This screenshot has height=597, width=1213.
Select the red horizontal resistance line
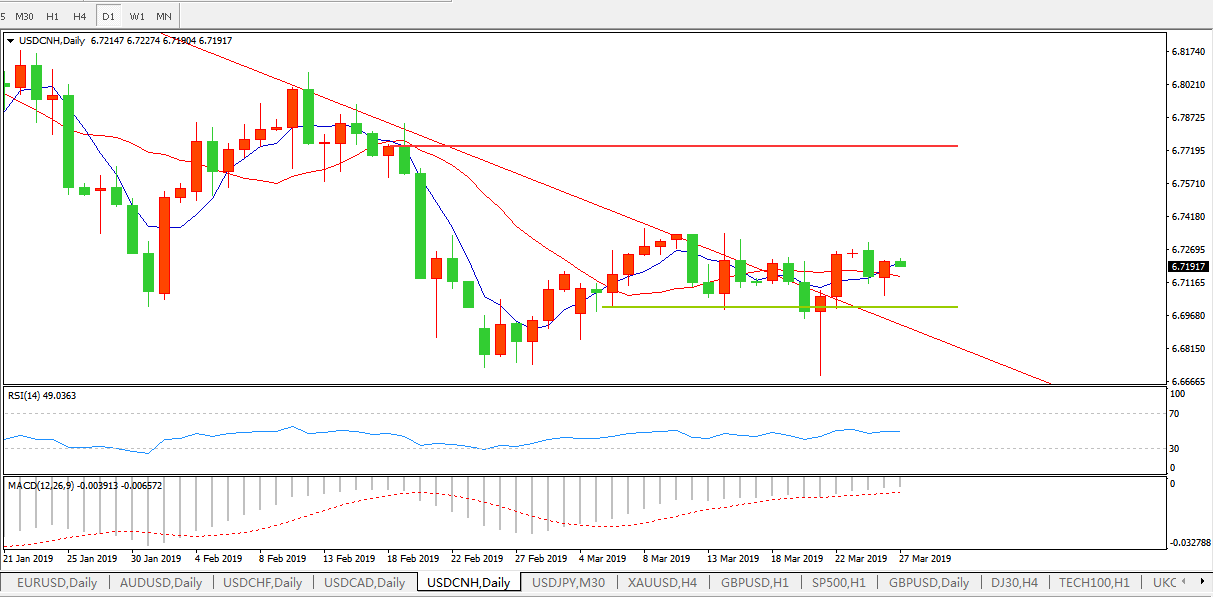click(700, 146)
